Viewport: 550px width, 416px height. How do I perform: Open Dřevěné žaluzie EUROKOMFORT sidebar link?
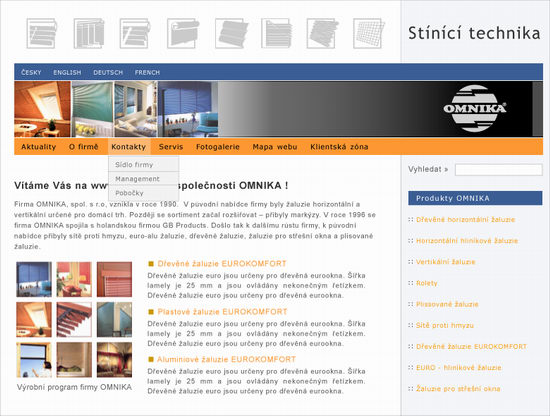471,346
